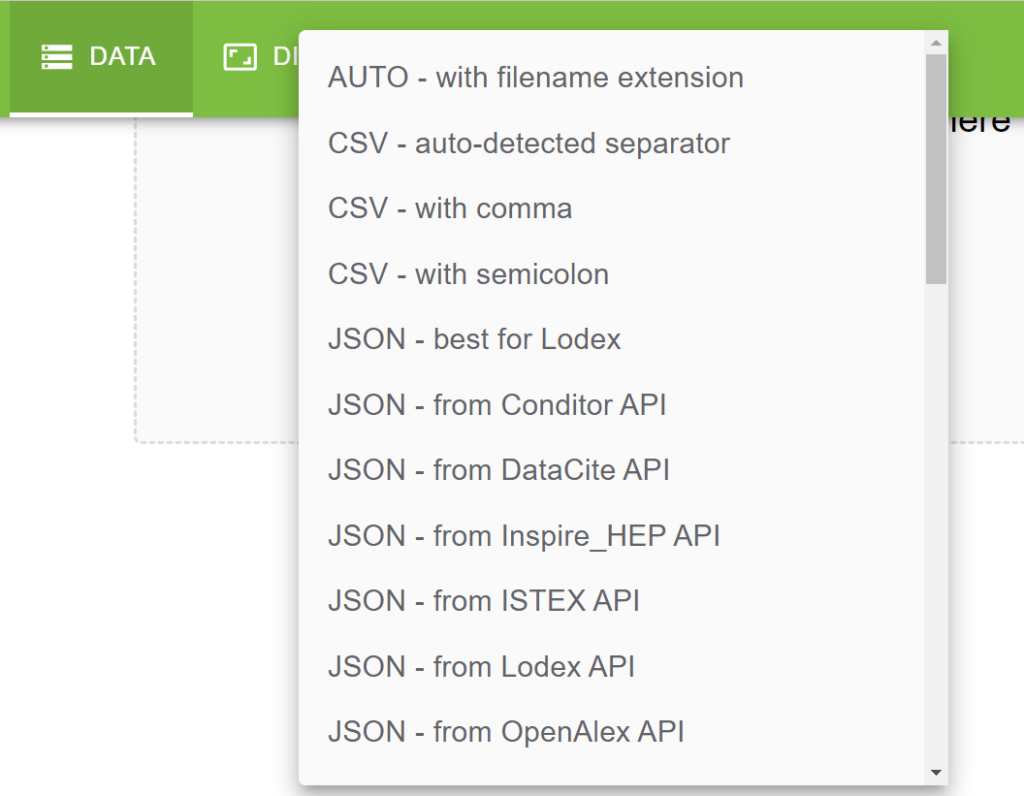Click the DATA tab list icon

click(x=57, y=57)
